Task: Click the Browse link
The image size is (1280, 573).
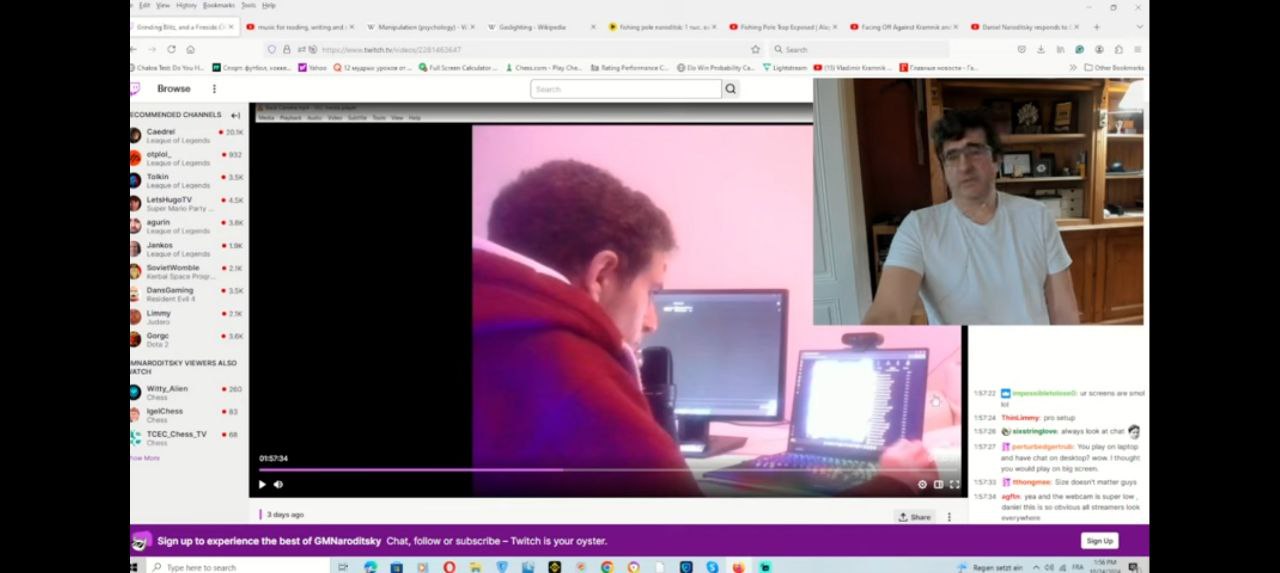Action: [x=174, y=89]
